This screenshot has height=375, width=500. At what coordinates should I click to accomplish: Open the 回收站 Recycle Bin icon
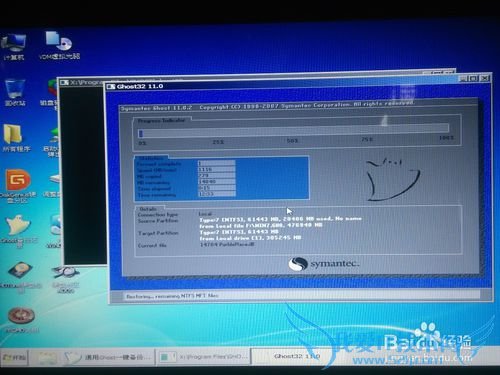click(x=15, y=92)
